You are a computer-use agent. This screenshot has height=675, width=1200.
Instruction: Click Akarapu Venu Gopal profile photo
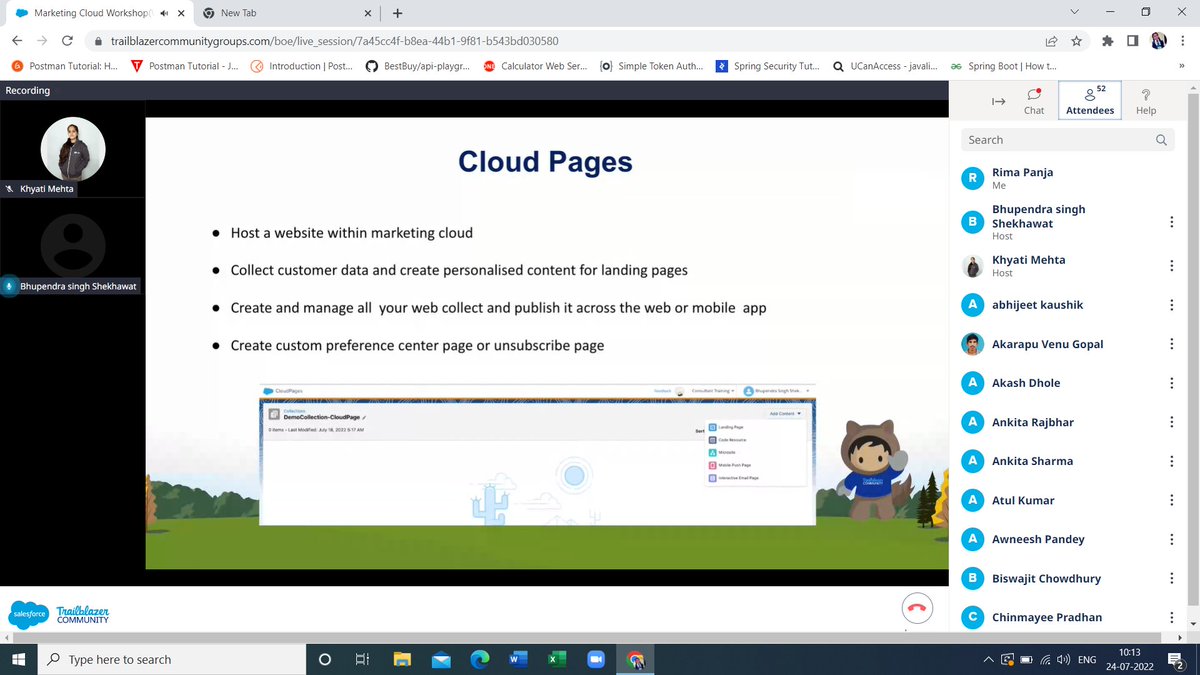point(972,344)
